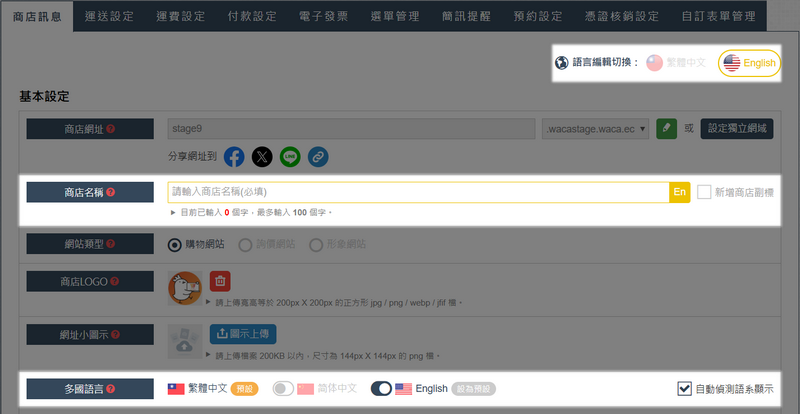
Task: Click help icon next to 商店網址
Action: 111,129
